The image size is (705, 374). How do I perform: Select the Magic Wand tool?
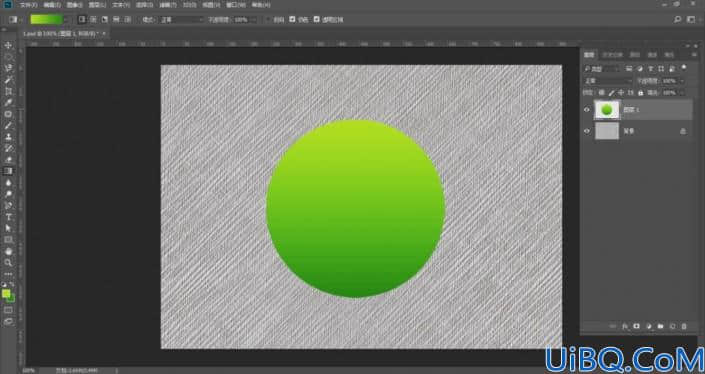coord(8,80)
